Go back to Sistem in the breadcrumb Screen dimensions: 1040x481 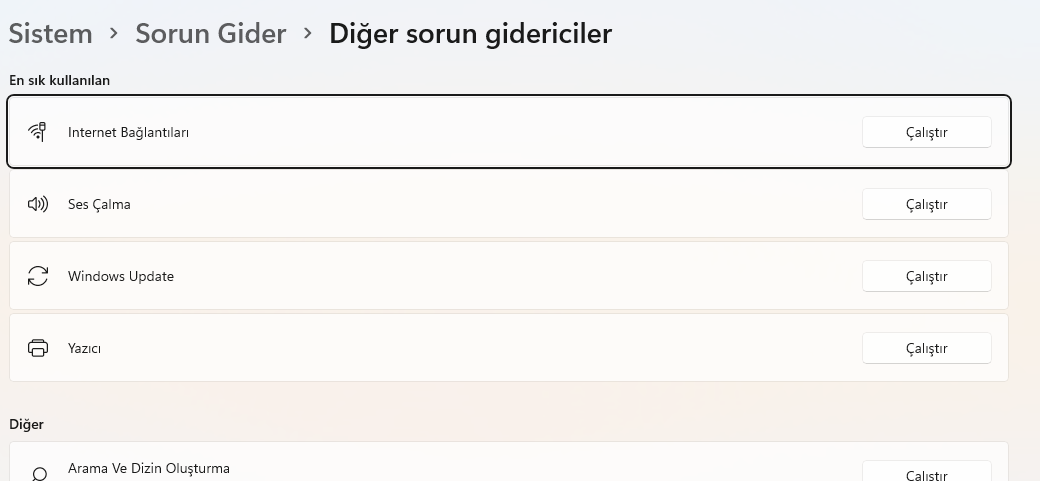50,33
